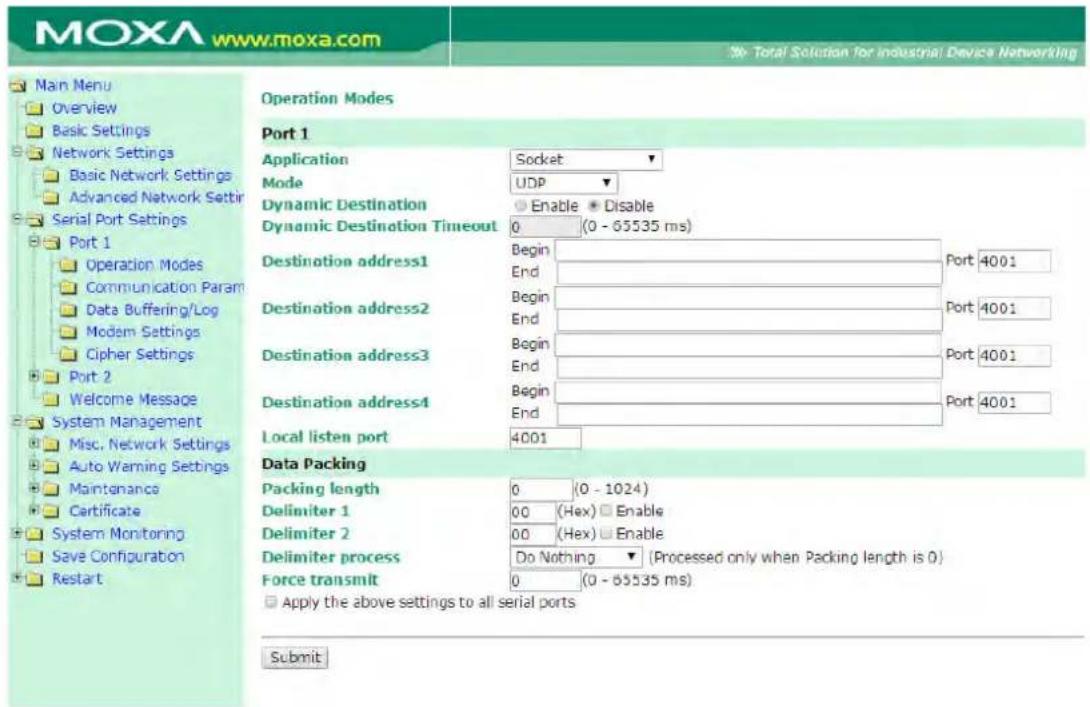1090x707 pixels.
Task: Click the System Monitoring folder icon
Action: (x=34, y=535)
